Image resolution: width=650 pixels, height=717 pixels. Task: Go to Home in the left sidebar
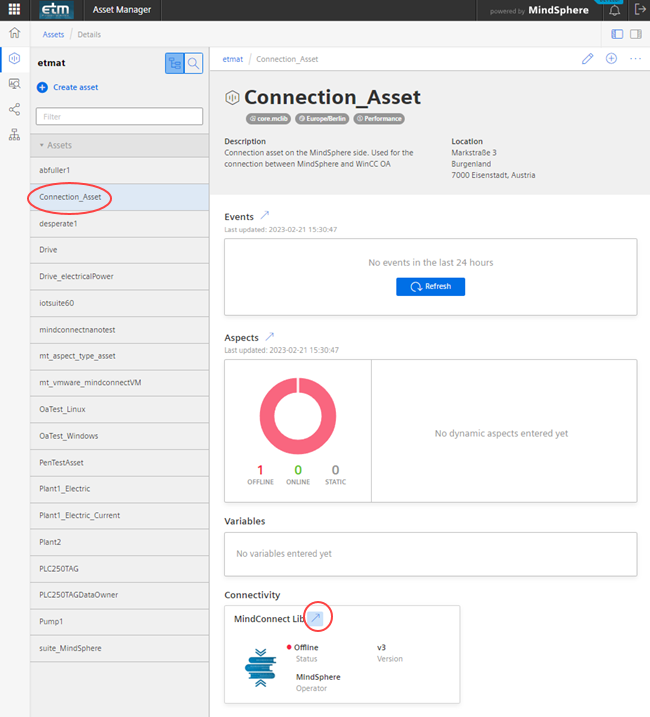point(14,33)
